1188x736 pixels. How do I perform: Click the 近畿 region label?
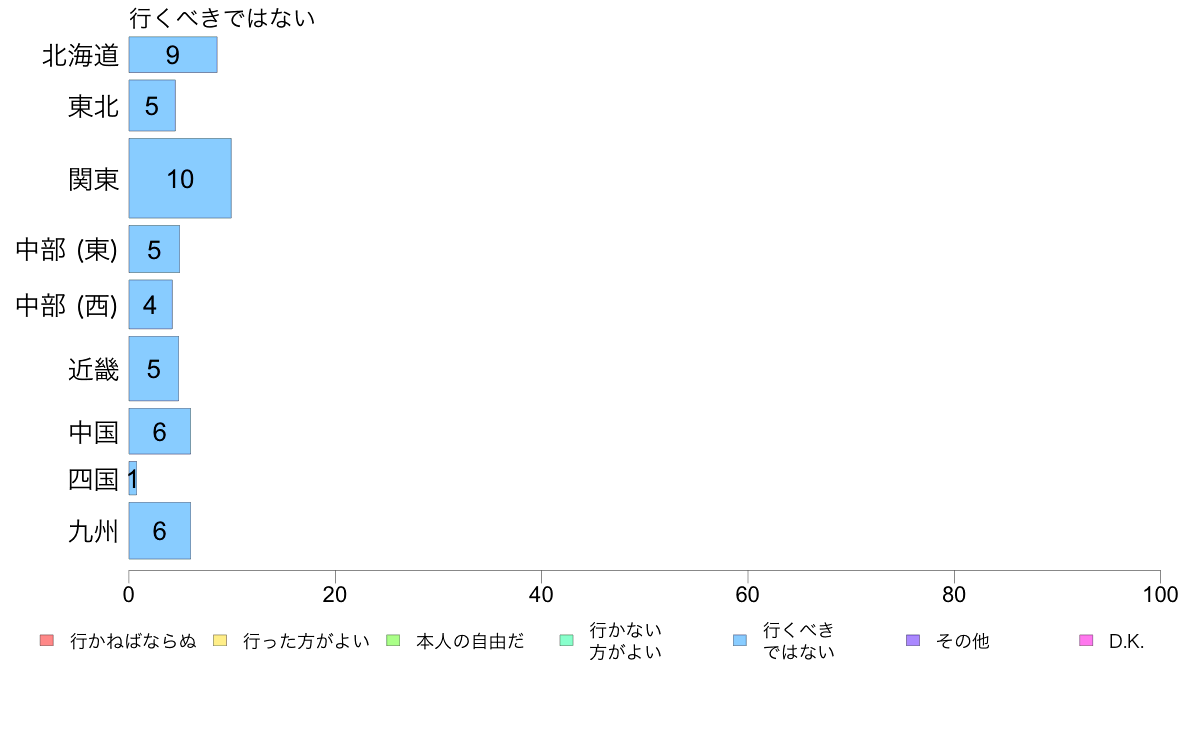point(93,369)
